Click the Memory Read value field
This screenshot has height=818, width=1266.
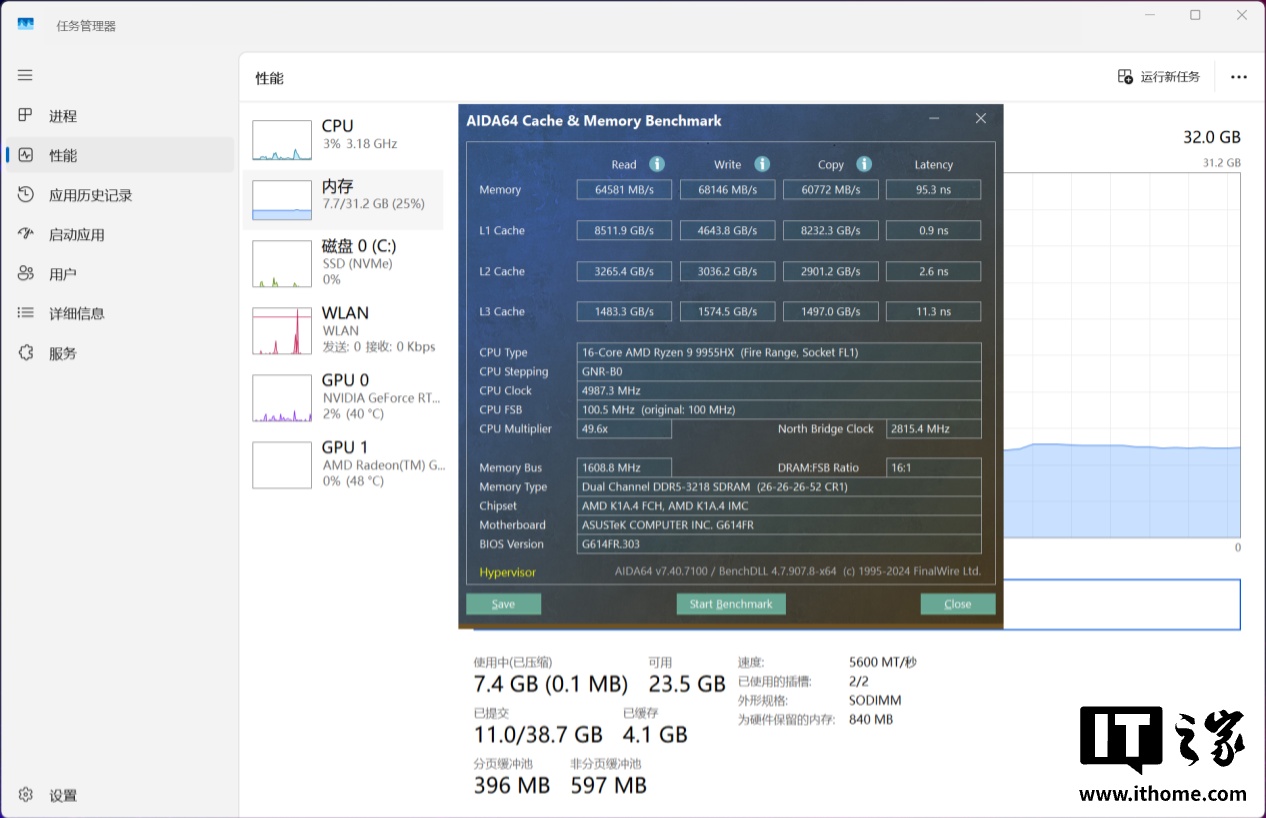tap(625, 190)
